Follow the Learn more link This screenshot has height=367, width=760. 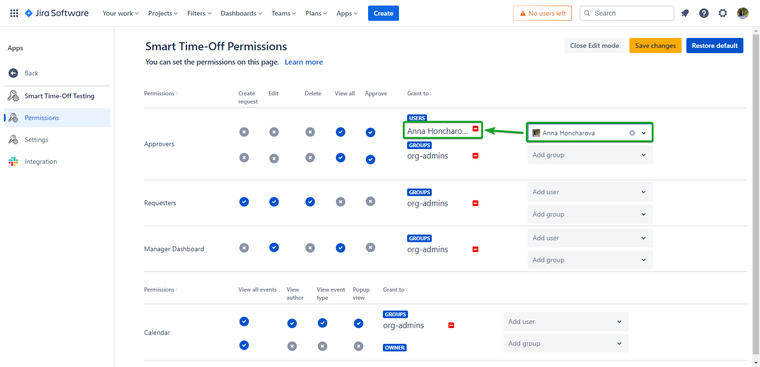click(x=304, y=62)
